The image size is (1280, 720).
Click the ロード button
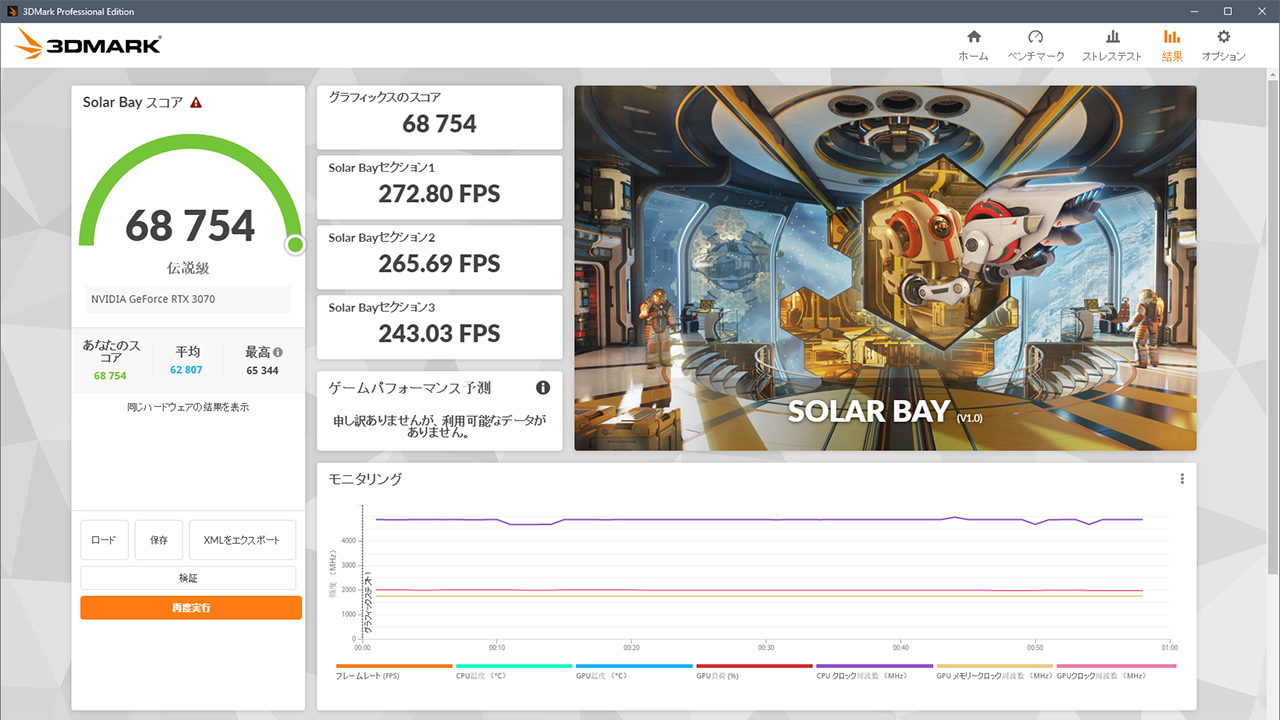click(x=104, y=540)
